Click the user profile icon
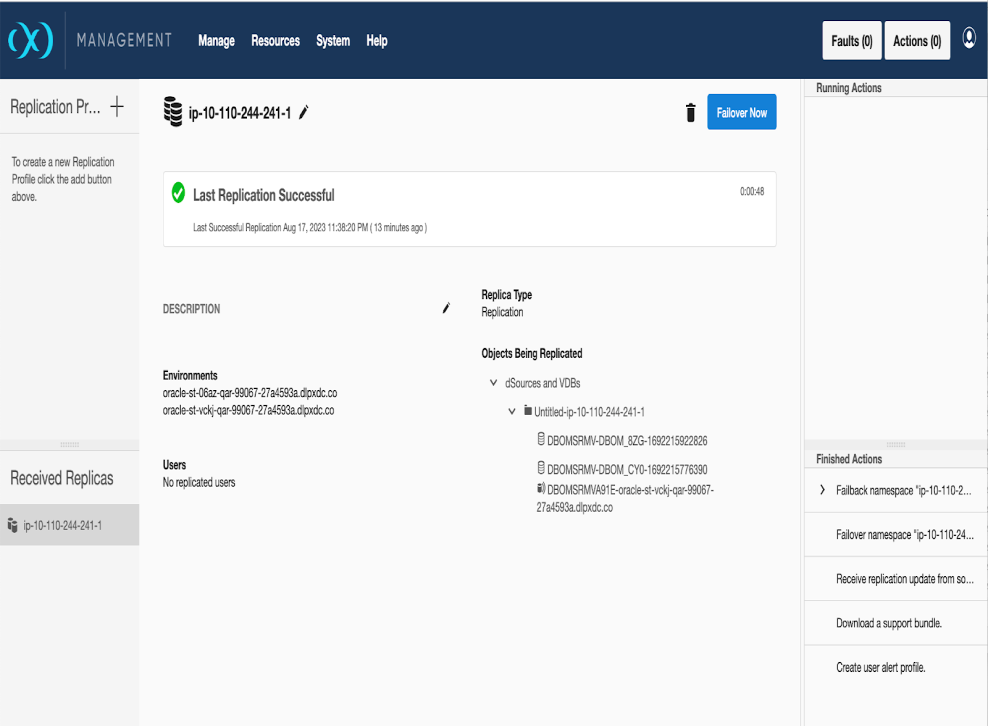This screenshot has width=988, height=726. coord(969,38)
